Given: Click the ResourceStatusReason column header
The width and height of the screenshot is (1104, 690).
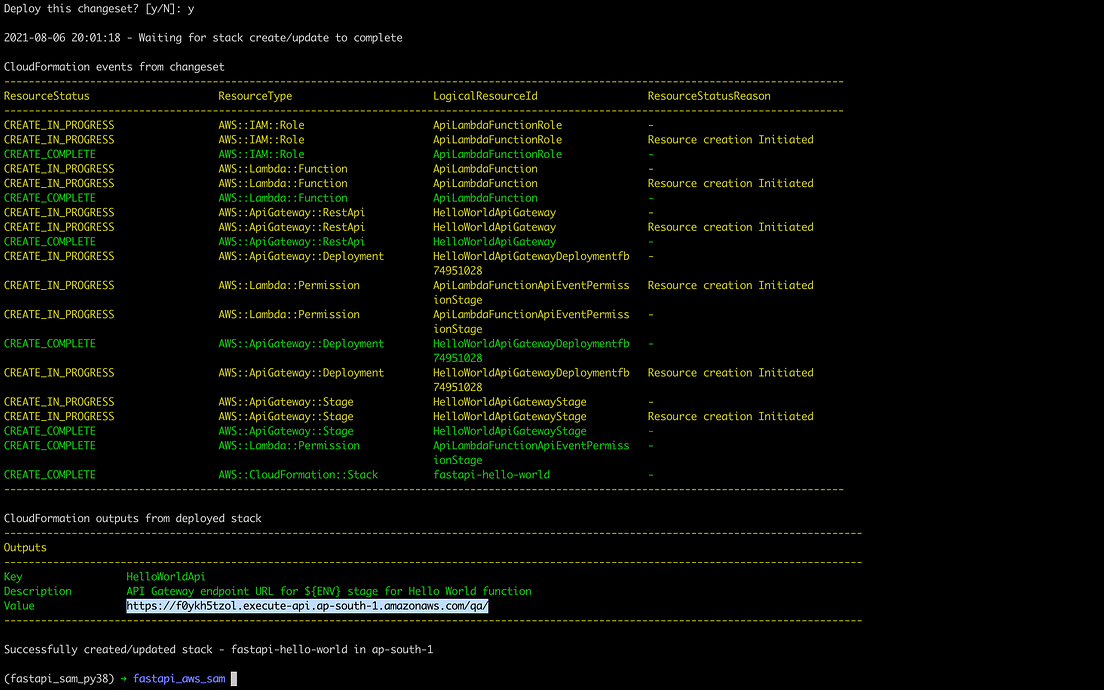Looking at the screenshot, I should (x=709, y=96).
